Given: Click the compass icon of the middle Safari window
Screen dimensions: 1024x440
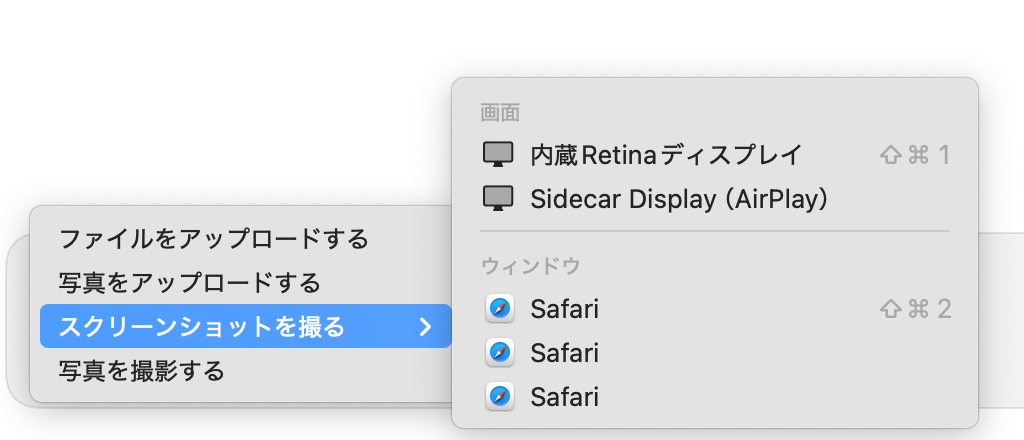Looking at the screenshot, I should tap(499, 353).
